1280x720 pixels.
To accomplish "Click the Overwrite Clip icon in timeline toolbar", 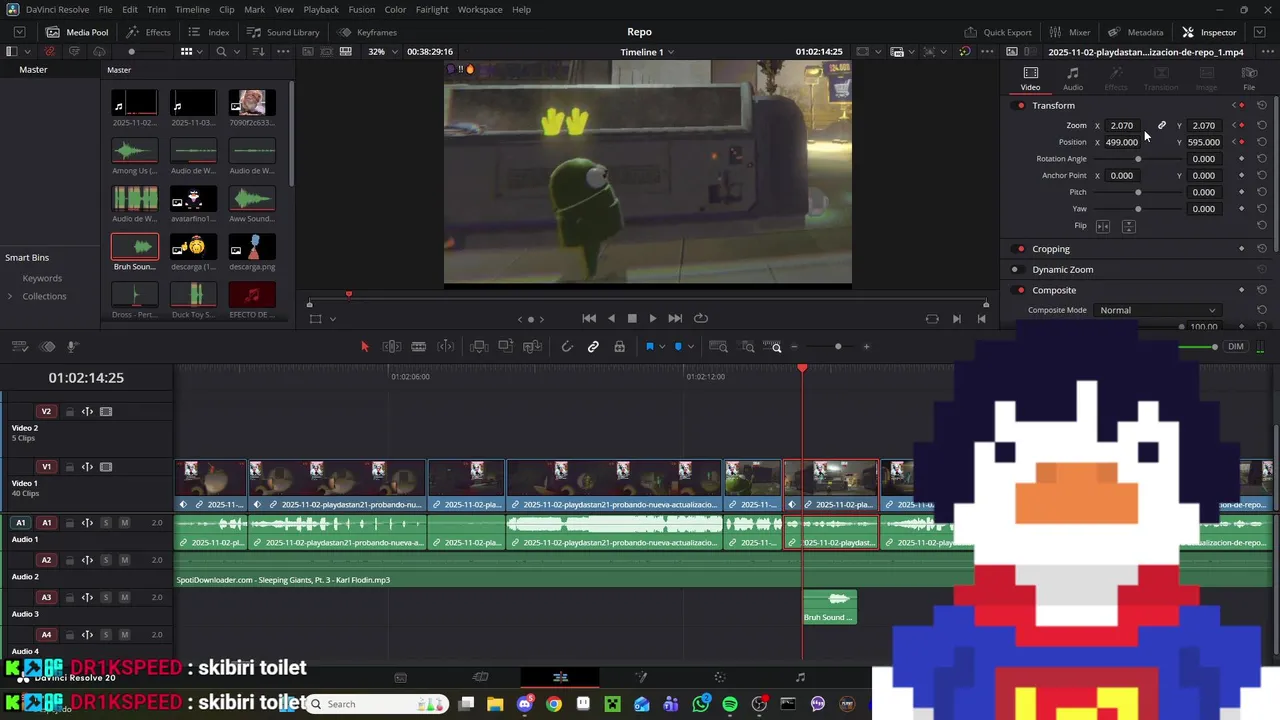I will (x=506, y=347).
